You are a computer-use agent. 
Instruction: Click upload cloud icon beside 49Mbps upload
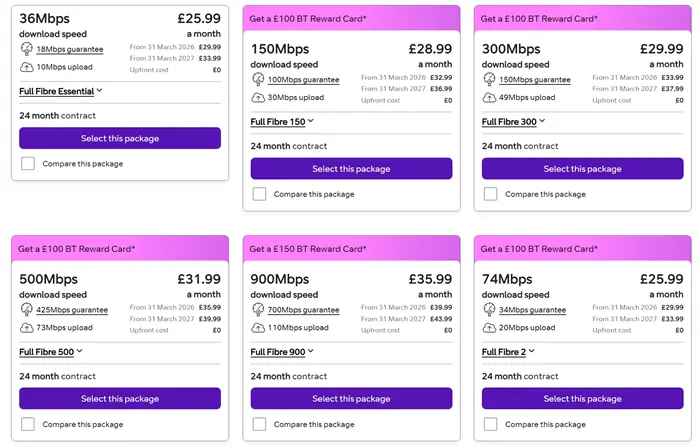click(489, 97)
